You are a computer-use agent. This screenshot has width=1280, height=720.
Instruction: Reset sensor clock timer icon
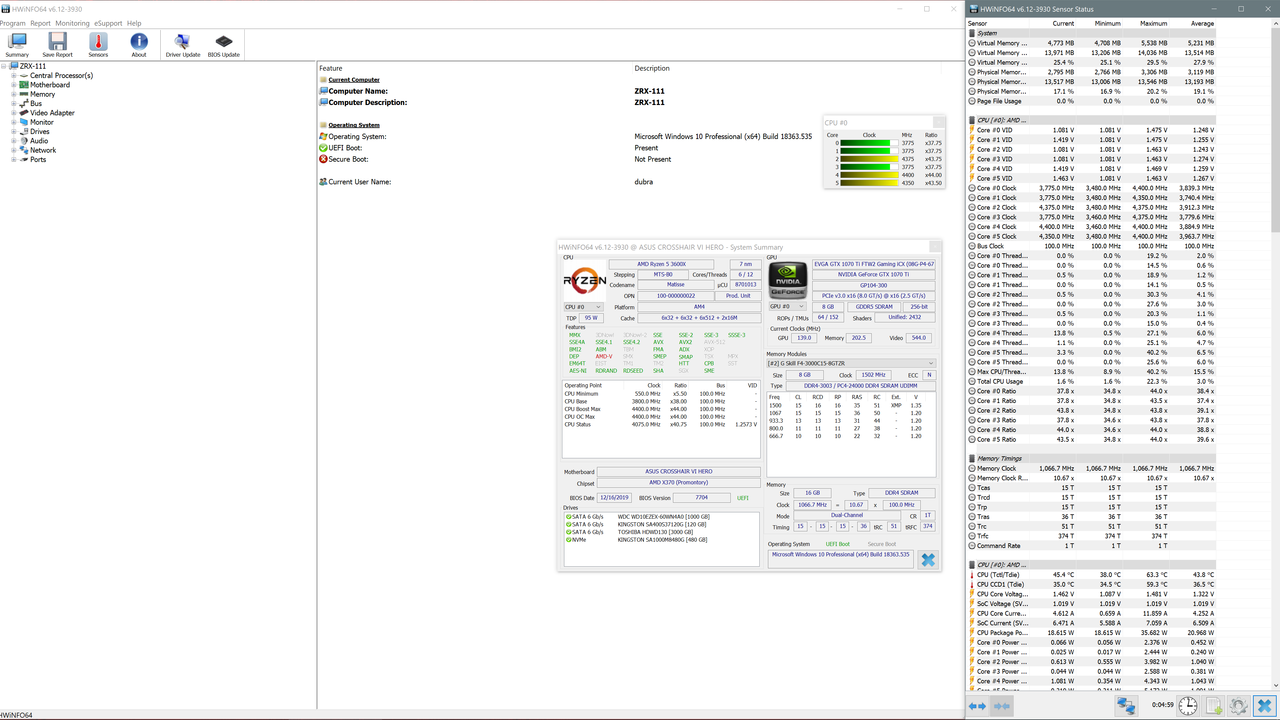1187,706
